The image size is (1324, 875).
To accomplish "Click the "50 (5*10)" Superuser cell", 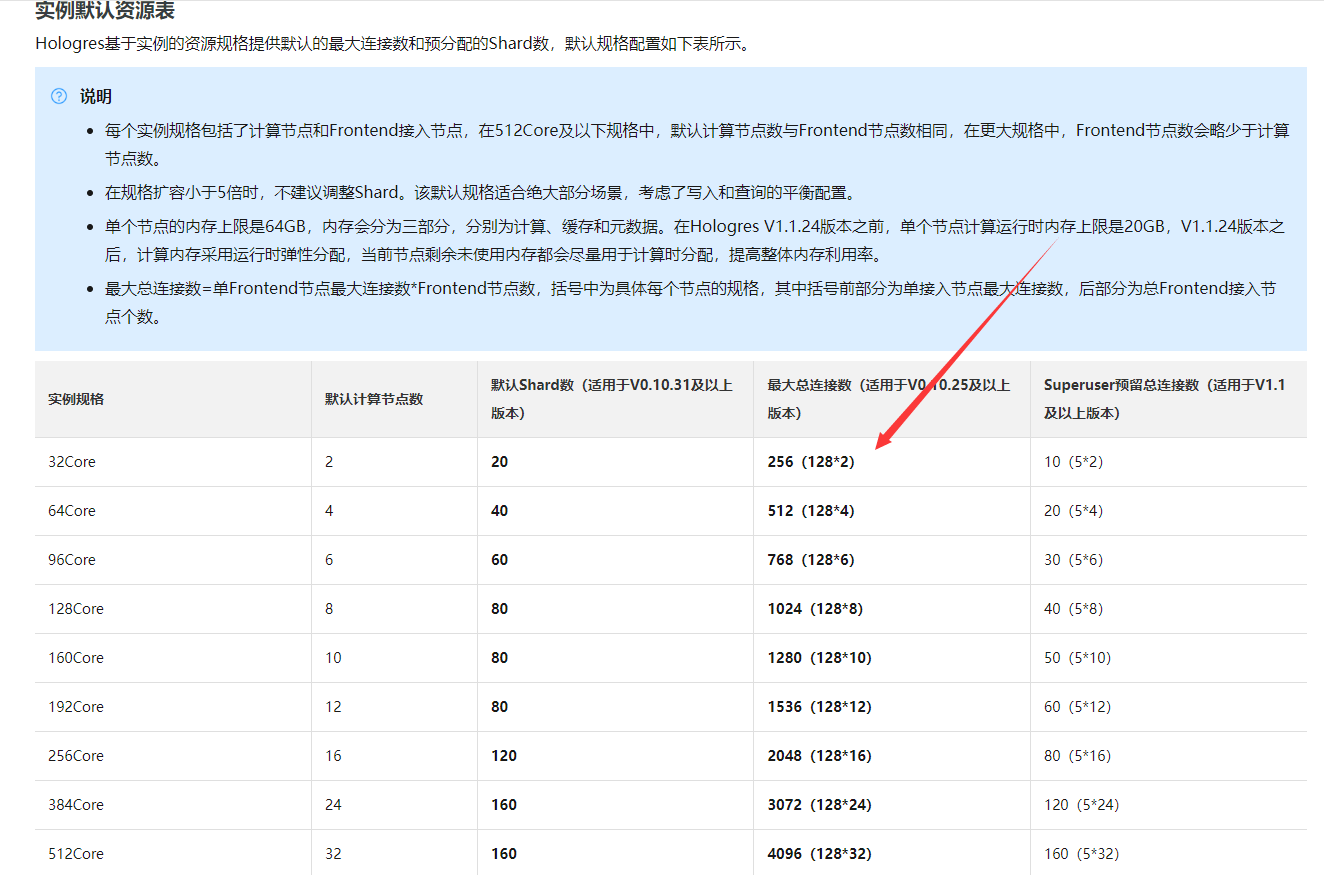I will click(1078, 658).
